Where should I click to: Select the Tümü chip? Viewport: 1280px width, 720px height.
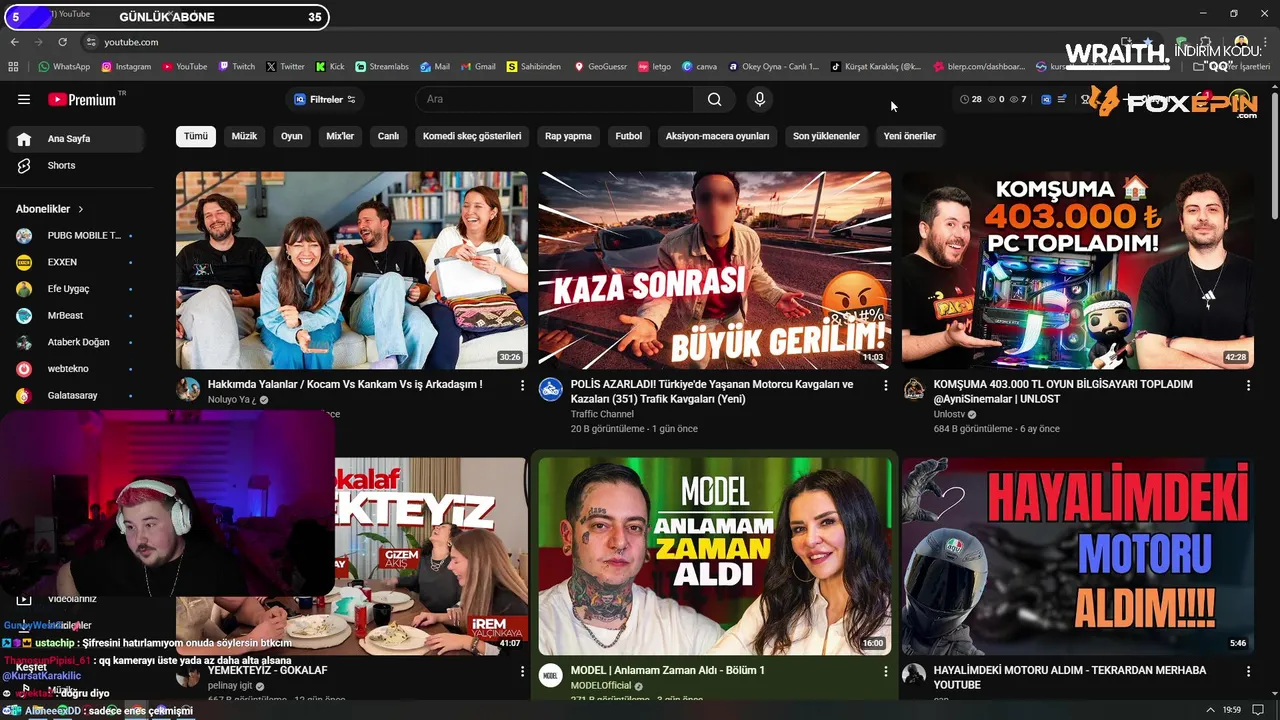pyautogui.click(x=196, y=136)
